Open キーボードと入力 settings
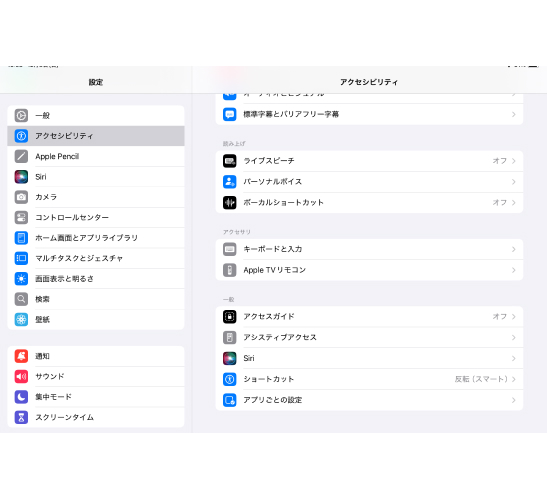This screenshot has width=547, height=500. click(x=369, y=249)
